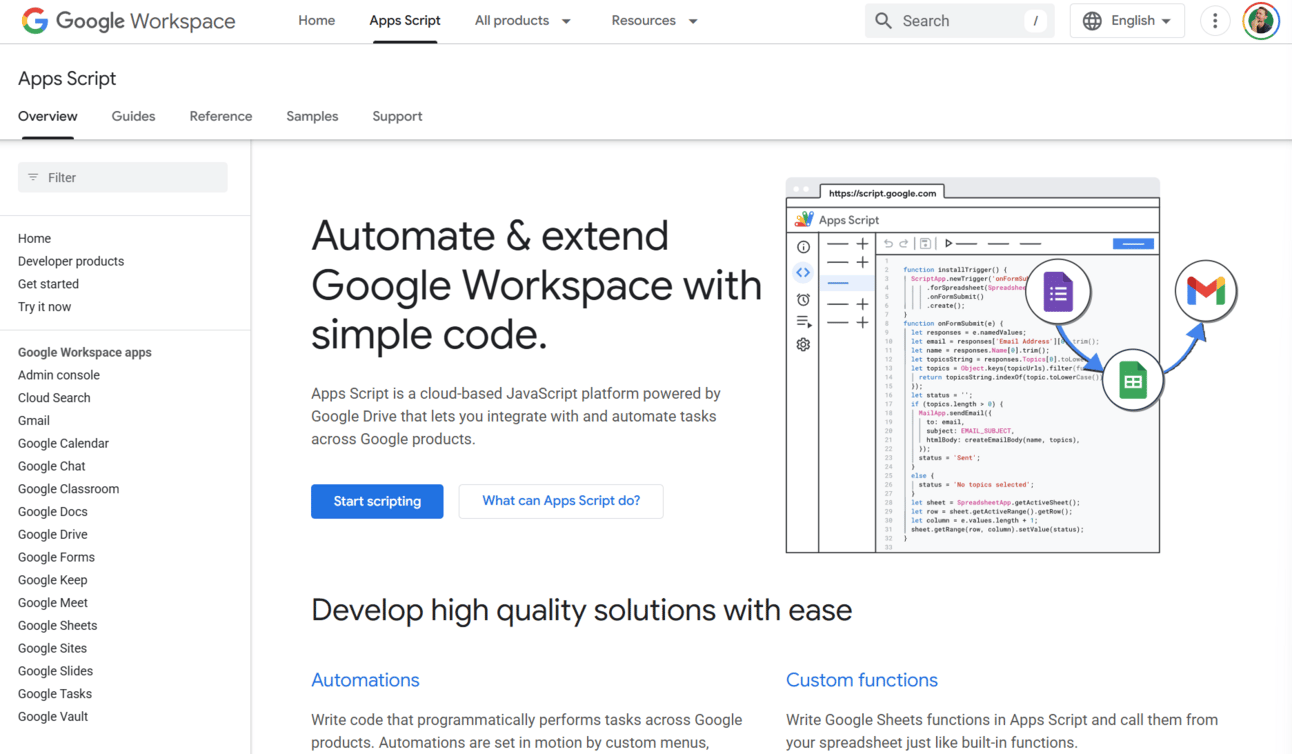Click the Start scripting button
Image resolution: width=1292 pixels, height=754 pixels.
pos(377,501)
